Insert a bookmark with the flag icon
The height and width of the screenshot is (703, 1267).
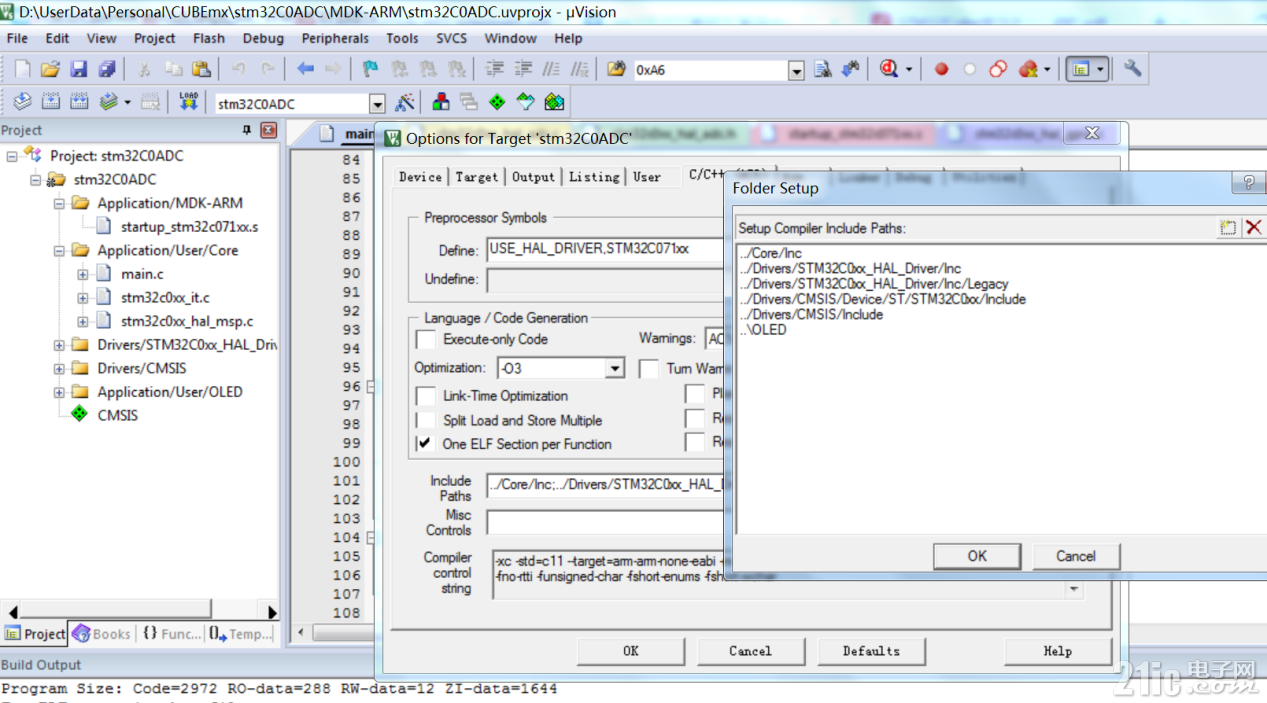coord(371,69)
